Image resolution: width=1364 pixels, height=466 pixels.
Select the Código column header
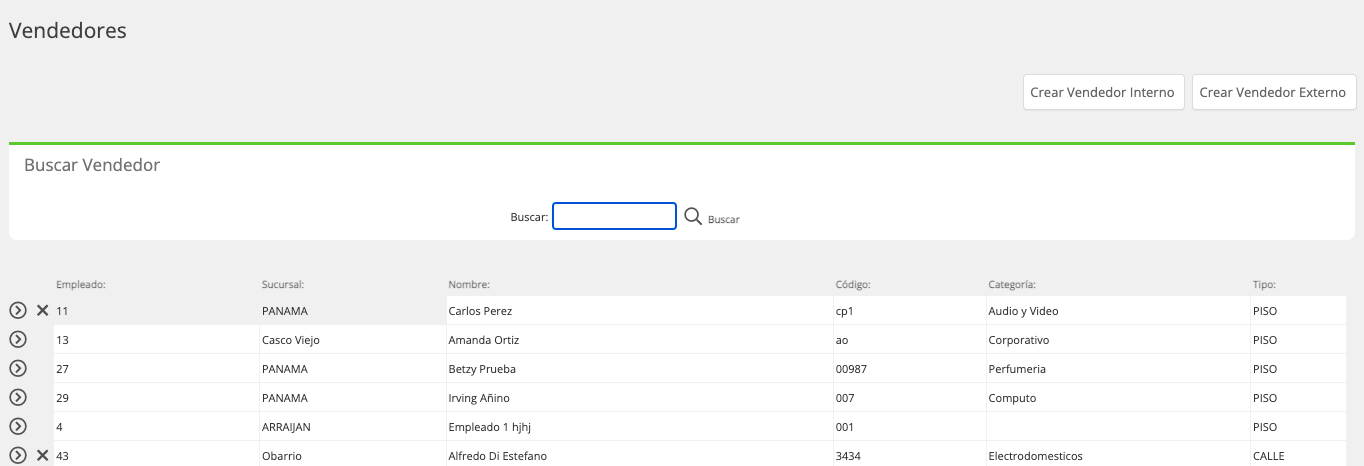[853, 285]
